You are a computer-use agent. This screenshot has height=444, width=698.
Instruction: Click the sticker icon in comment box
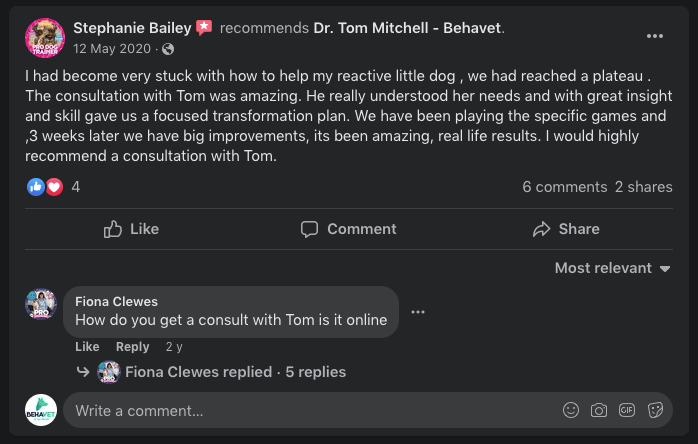[656, 410]
